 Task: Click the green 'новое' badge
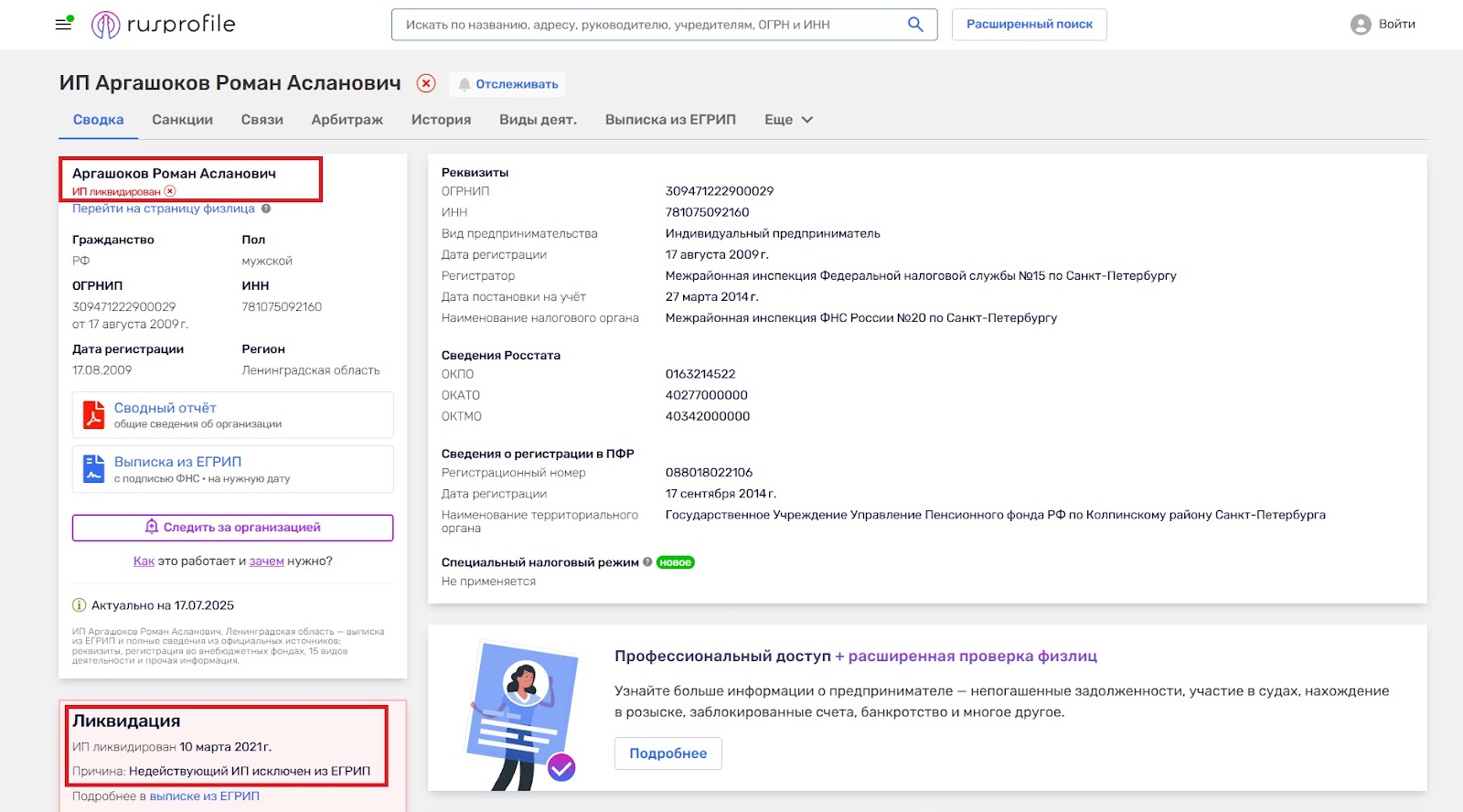[x=676, y=562]
